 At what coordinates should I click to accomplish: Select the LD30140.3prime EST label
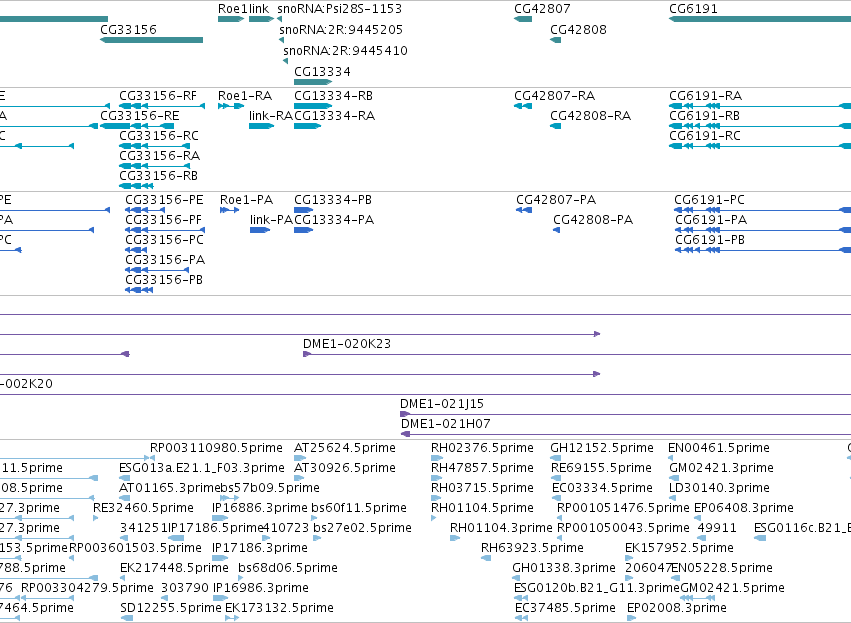[720, 488]
